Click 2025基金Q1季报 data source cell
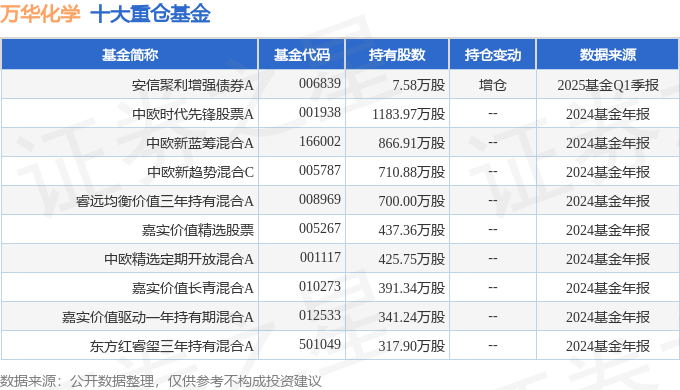Viewport: 680px width, 390px height. (608, 85)
